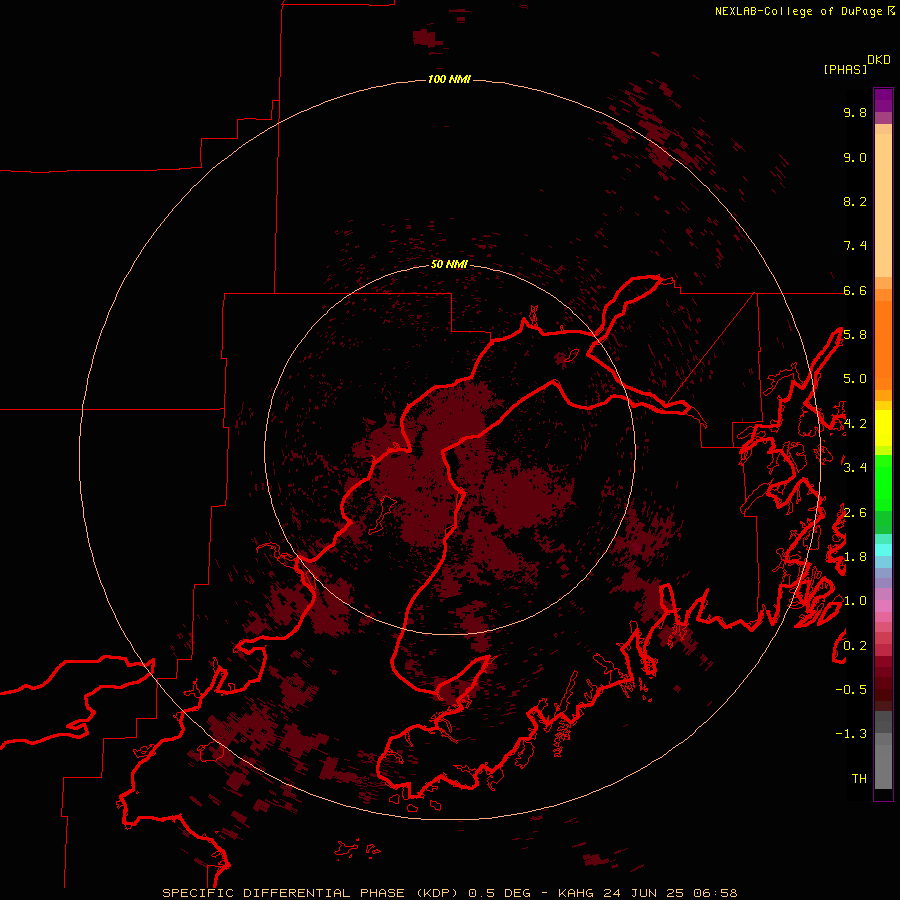Pick the cyan band beside 1.8
The width and height of the screenshot is (900, 900).
click(x=883, y=550)
